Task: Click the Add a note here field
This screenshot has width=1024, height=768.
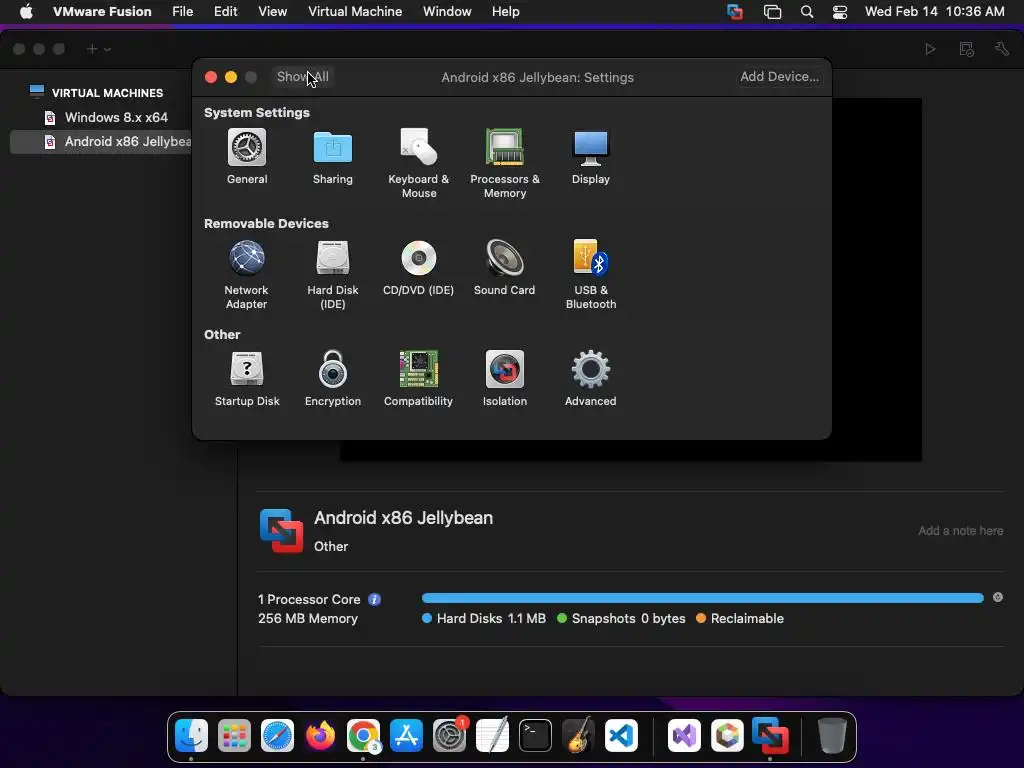Action: [x=960, y=531]
